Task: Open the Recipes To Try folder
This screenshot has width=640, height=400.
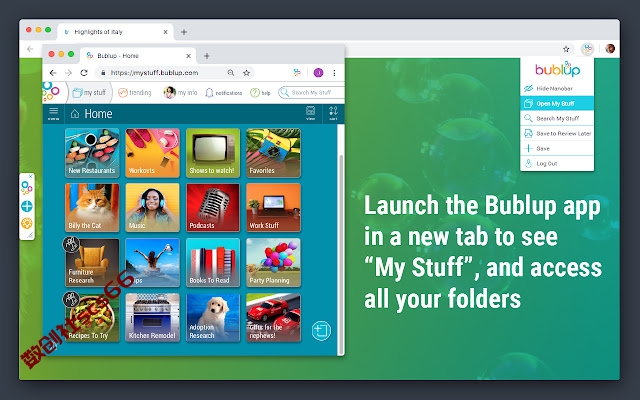Action: point(92,318)
